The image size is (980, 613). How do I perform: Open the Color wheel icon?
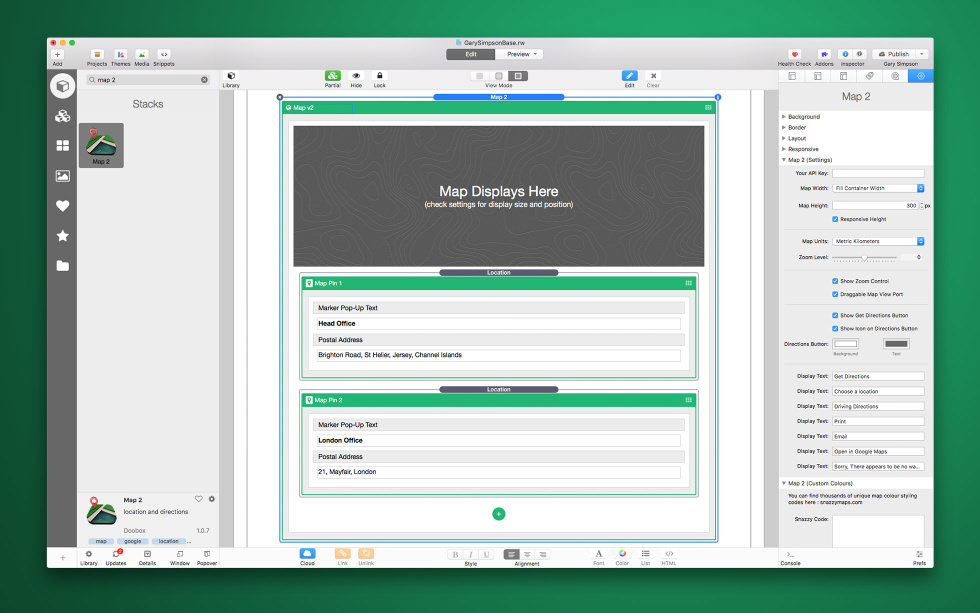coord(622,554)
